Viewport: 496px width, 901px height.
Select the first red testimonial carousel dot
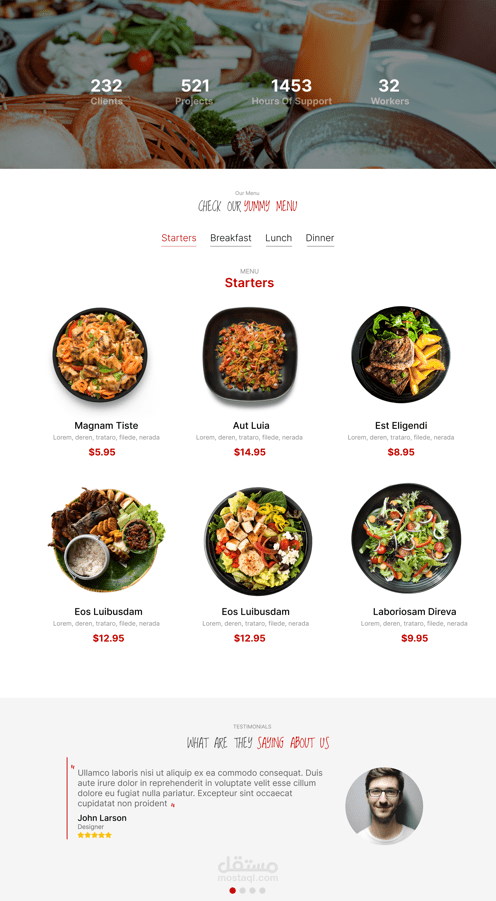[232, 890]
